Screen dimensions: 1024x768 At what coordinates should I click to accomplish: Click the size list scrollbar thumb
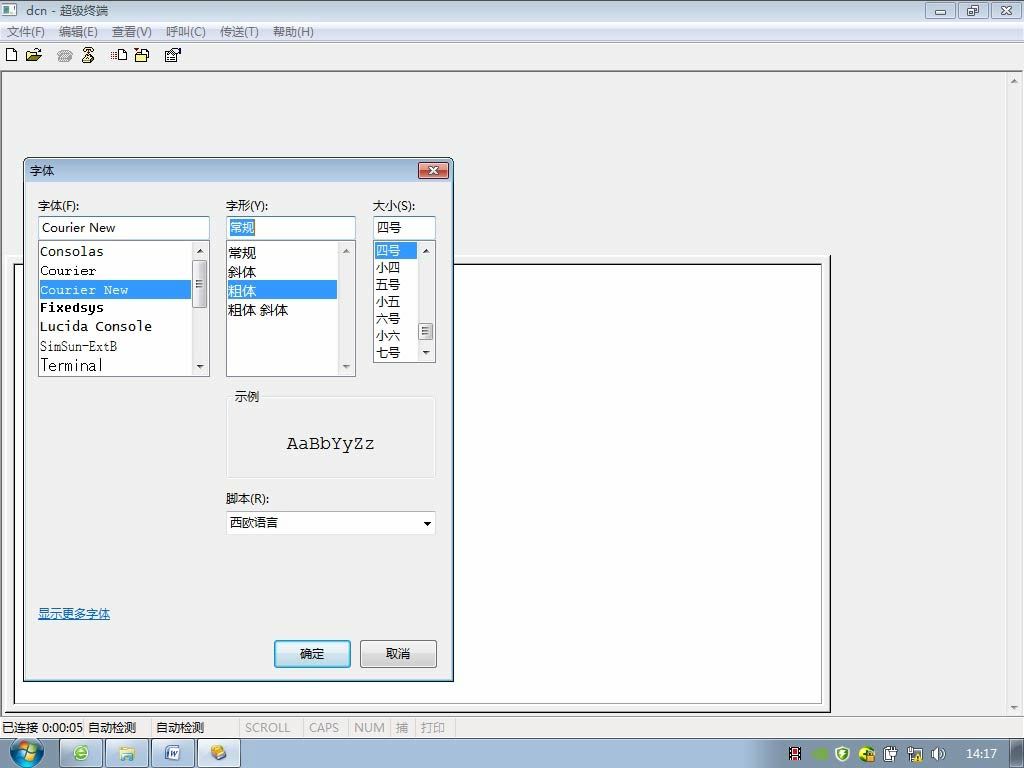(x=426, y=332)
